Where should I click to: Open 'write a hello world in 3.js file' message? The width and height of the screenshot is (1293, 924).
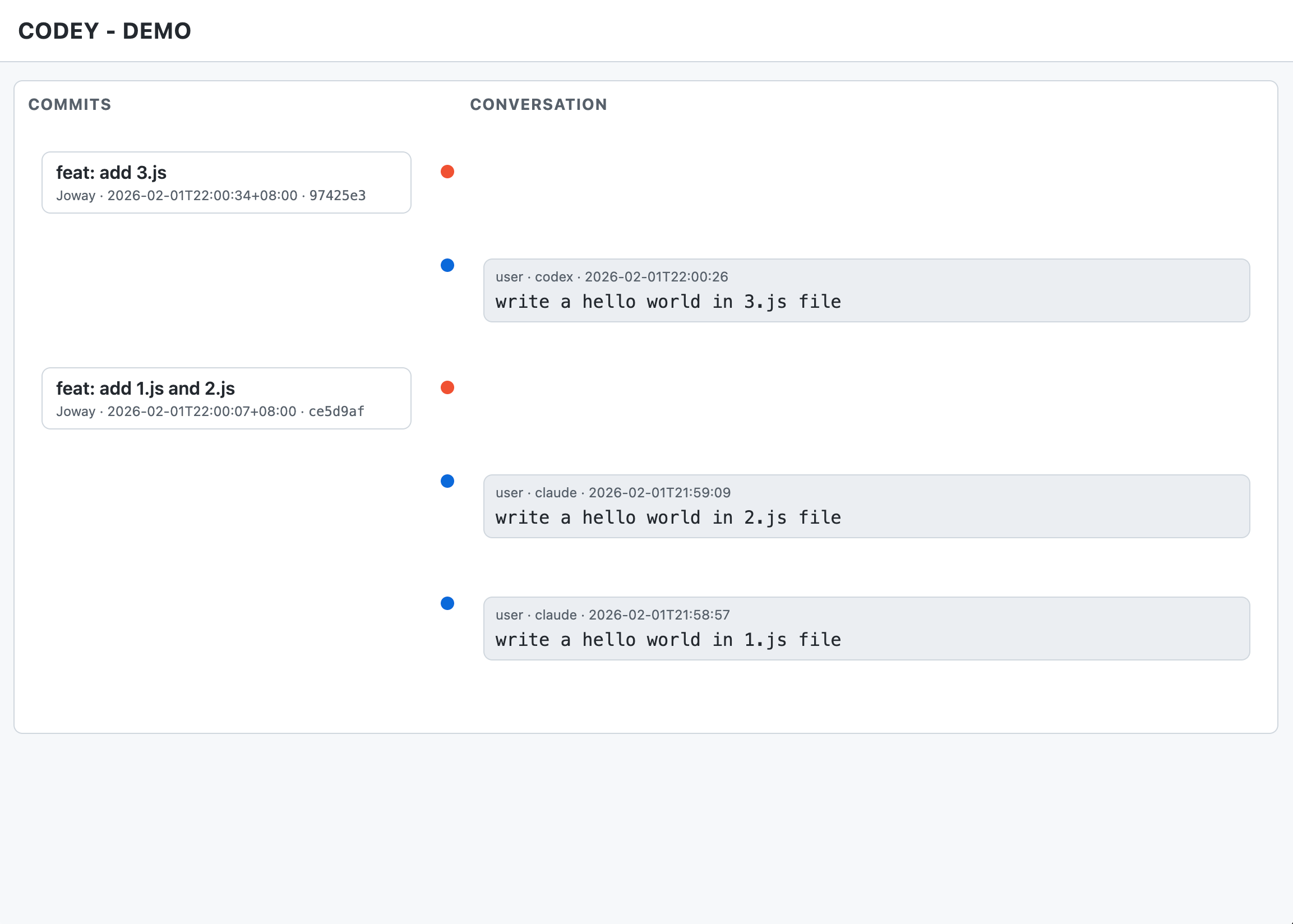click(668, 302)
